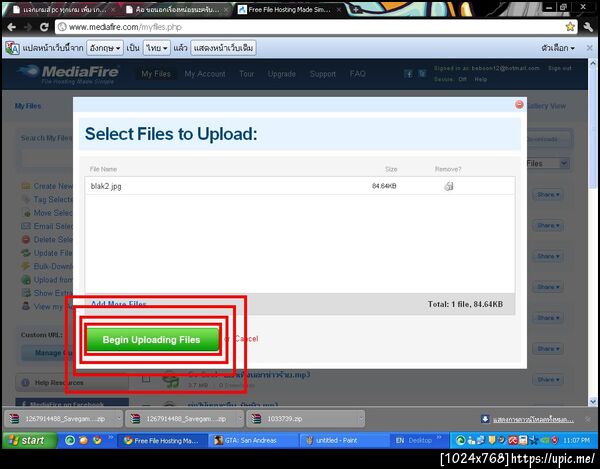The width and height of the screenshot is (600, 469).
Task: Click the Sign out link
Action: (x=560, y=68)
